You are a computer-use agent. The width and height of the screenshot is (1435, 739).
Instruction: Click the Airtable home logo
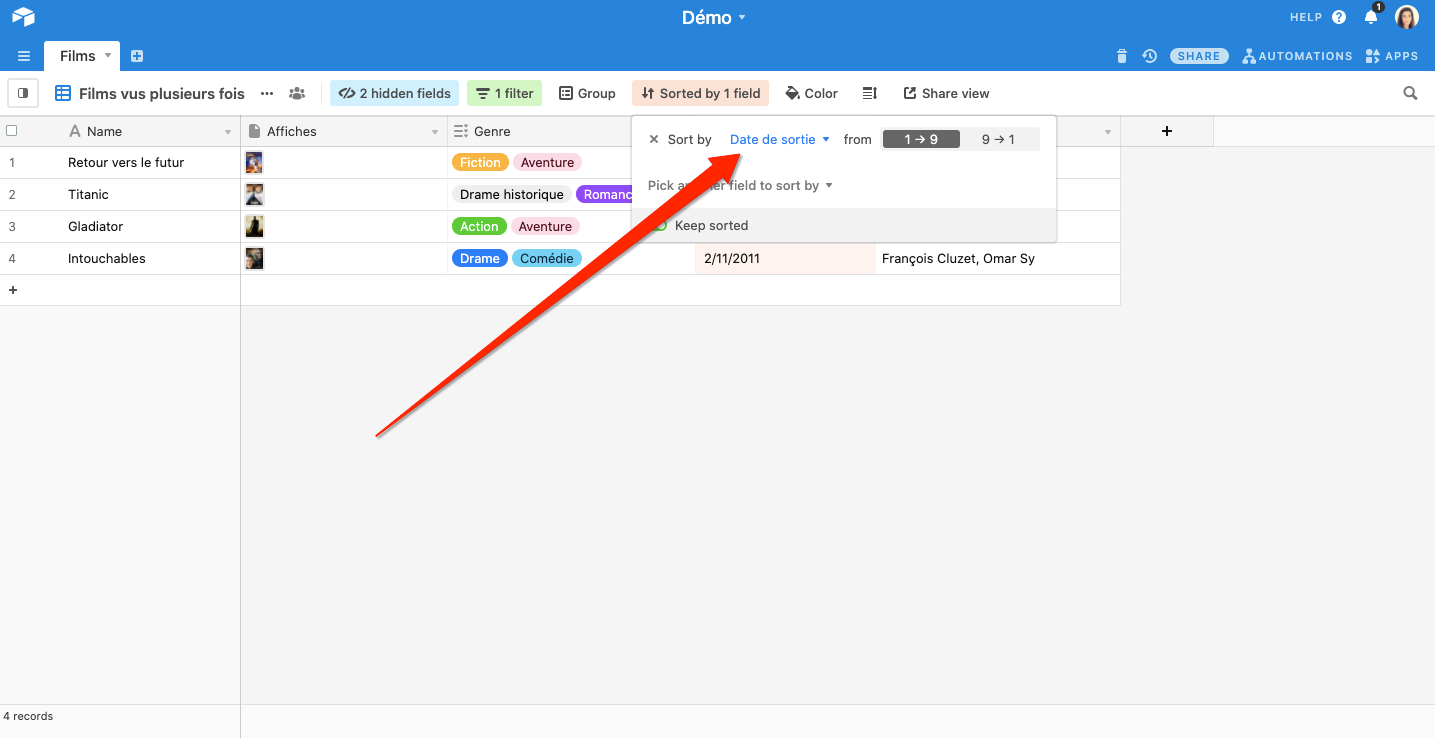23,17
